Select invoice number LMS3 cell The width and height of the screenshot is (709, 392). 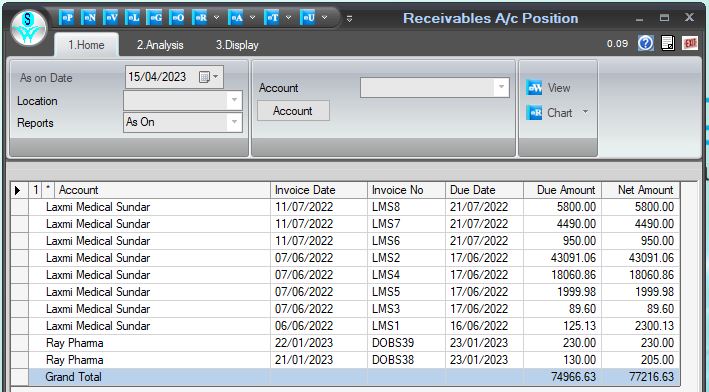click(406, 309)
